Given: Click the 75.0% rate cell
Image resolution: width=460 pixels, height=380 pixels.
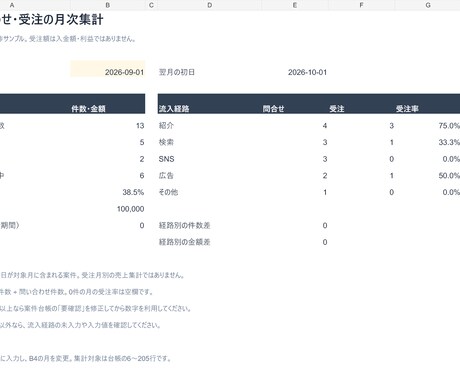Looking at the screenshot, I should (449, 126).
